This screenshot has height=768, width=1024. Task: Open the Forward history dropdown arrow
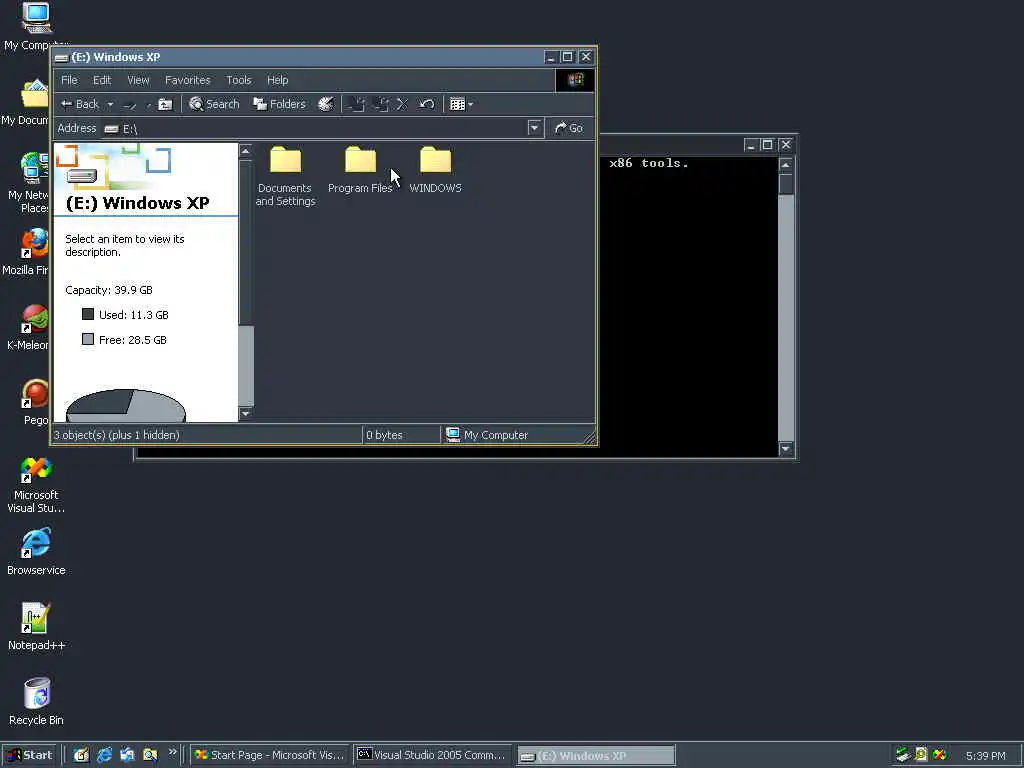pyautogui.click(x=148, y=104)
